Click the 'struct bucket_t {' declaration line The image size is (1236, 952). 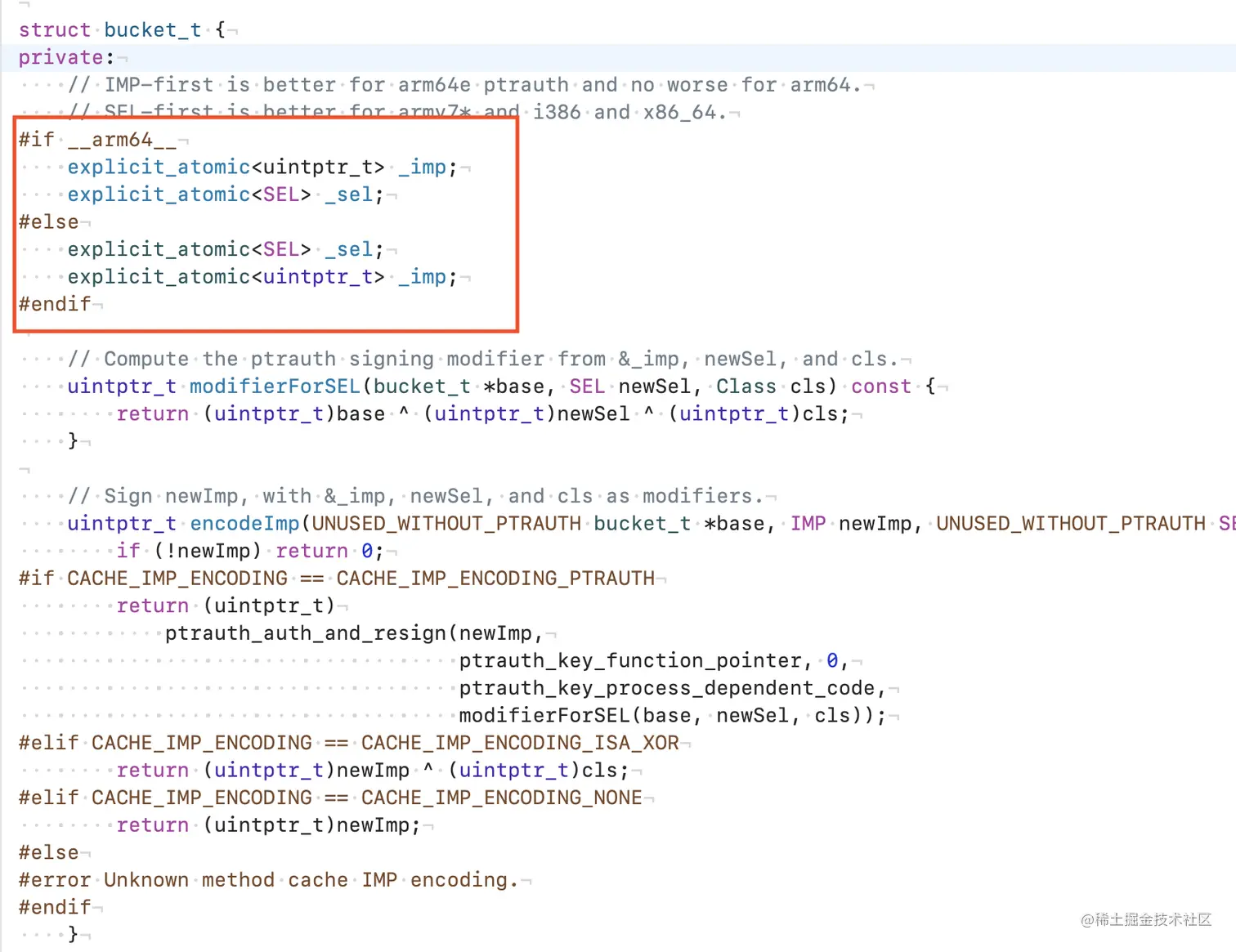122,30
